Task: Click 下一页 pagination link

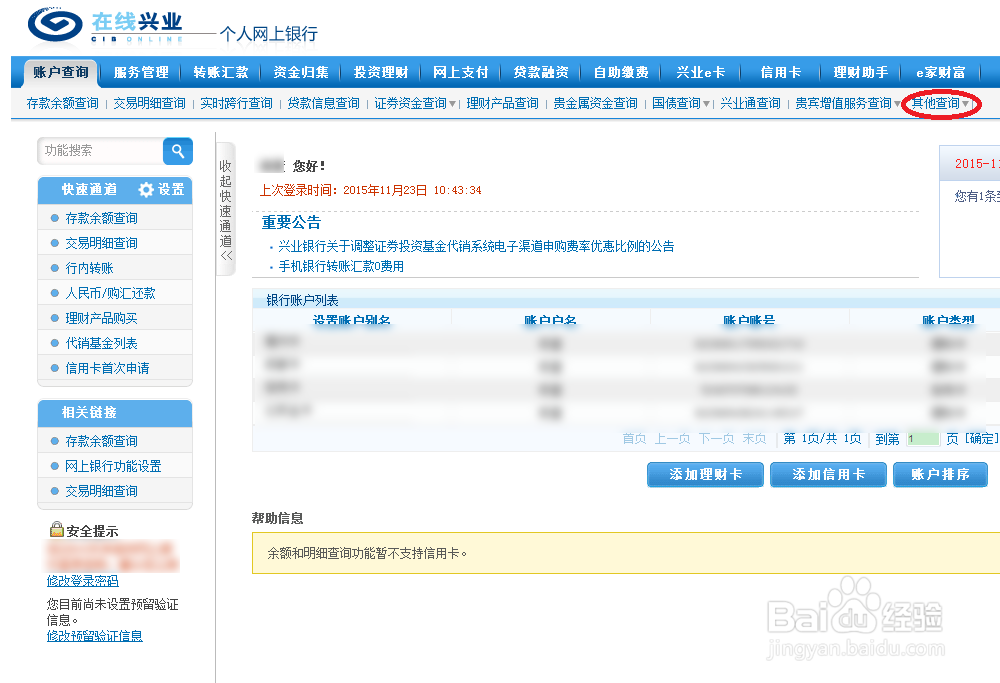Action: [x=716, y=439]
